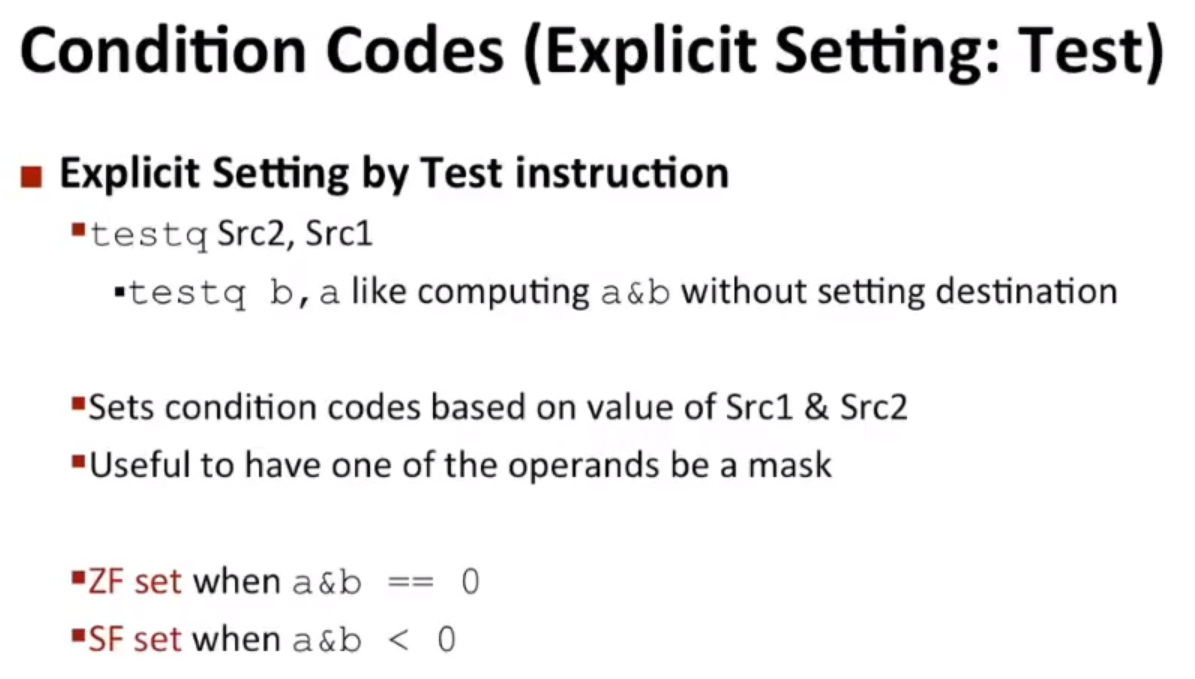Click the words like computing a&b
Screen dimensions: 1195x679
[x=511, y=292]
